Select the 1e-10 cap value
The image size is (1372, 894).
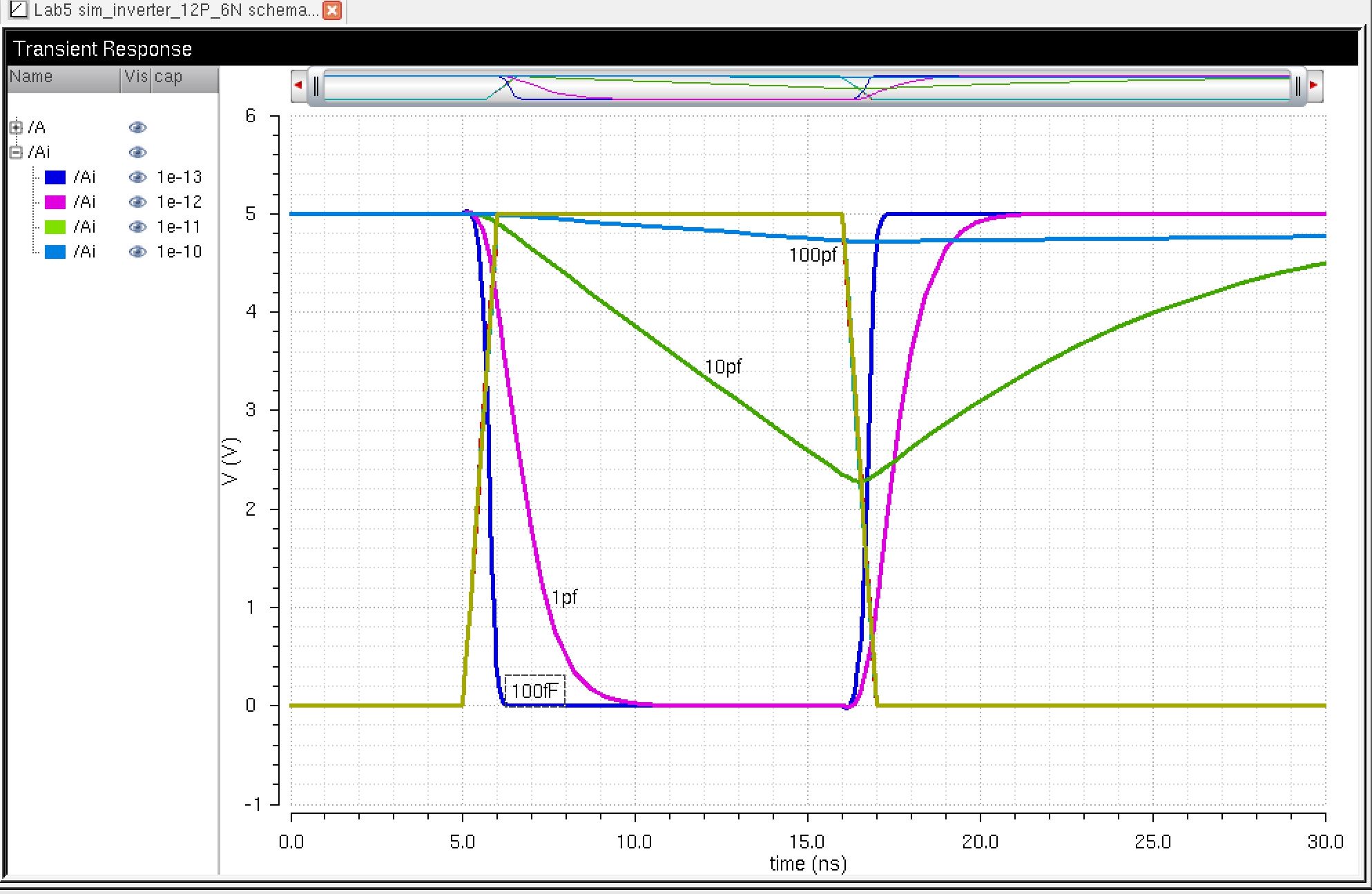click(180, 252)
